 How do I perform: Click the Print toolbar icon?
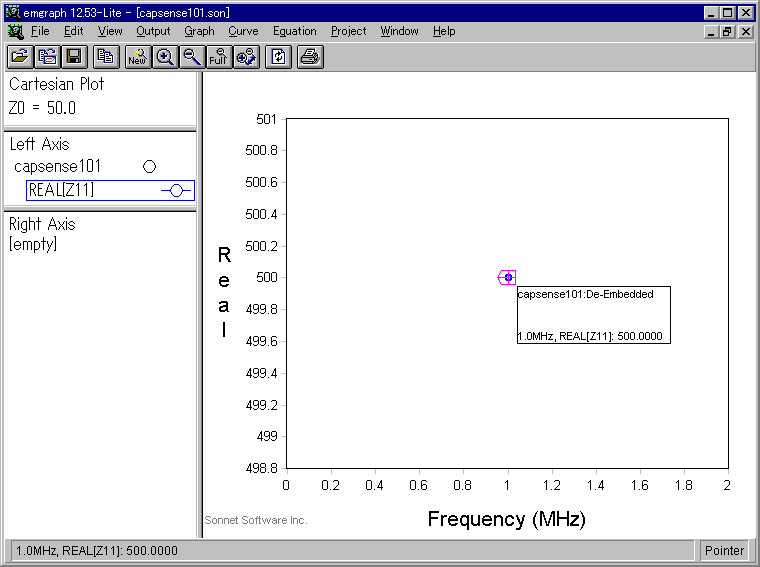pyautogui.click(x=310, y=57)
